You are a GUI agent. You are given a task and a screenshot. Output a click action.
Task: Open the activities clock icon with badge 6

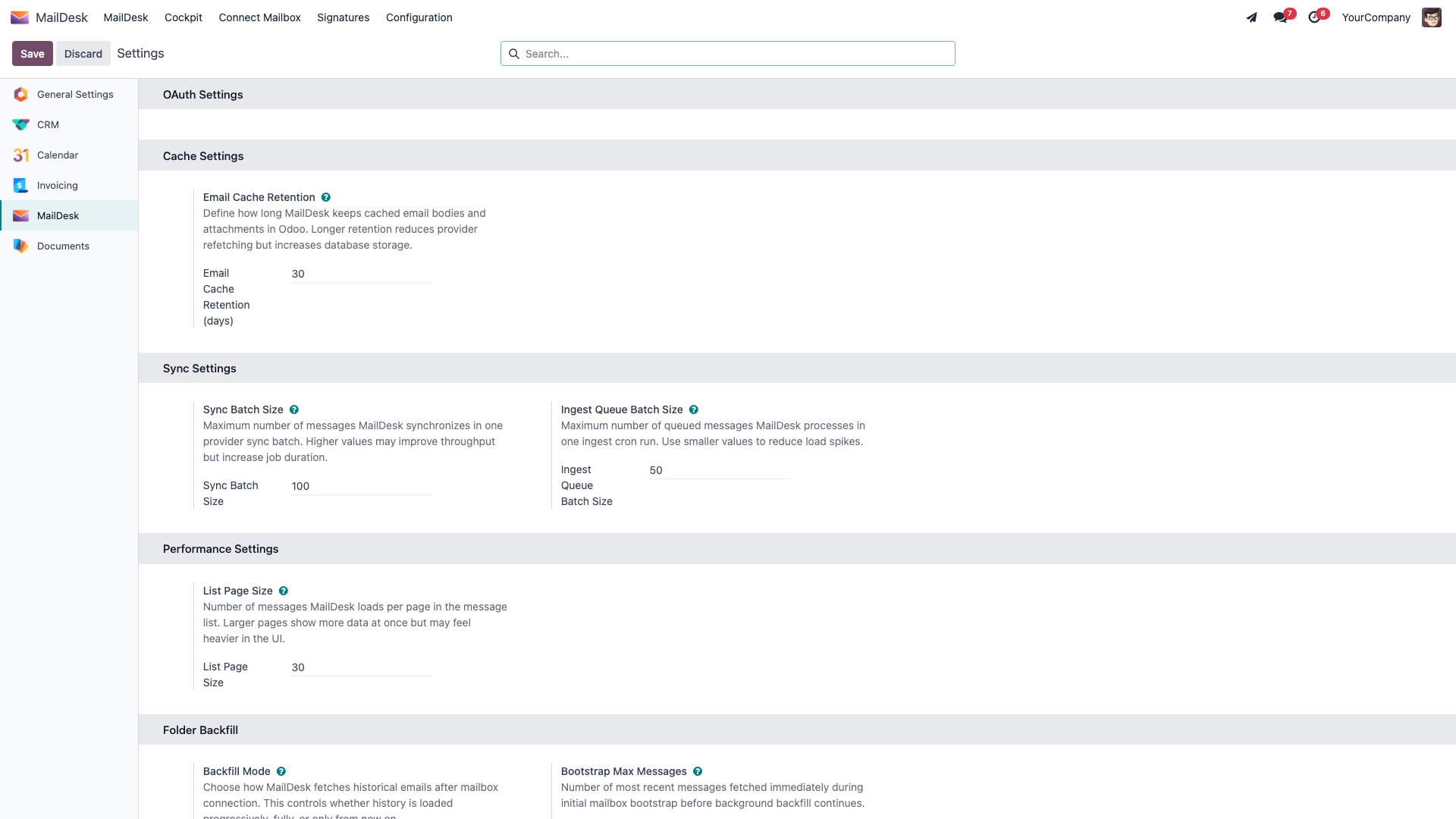coord(1314,17)
